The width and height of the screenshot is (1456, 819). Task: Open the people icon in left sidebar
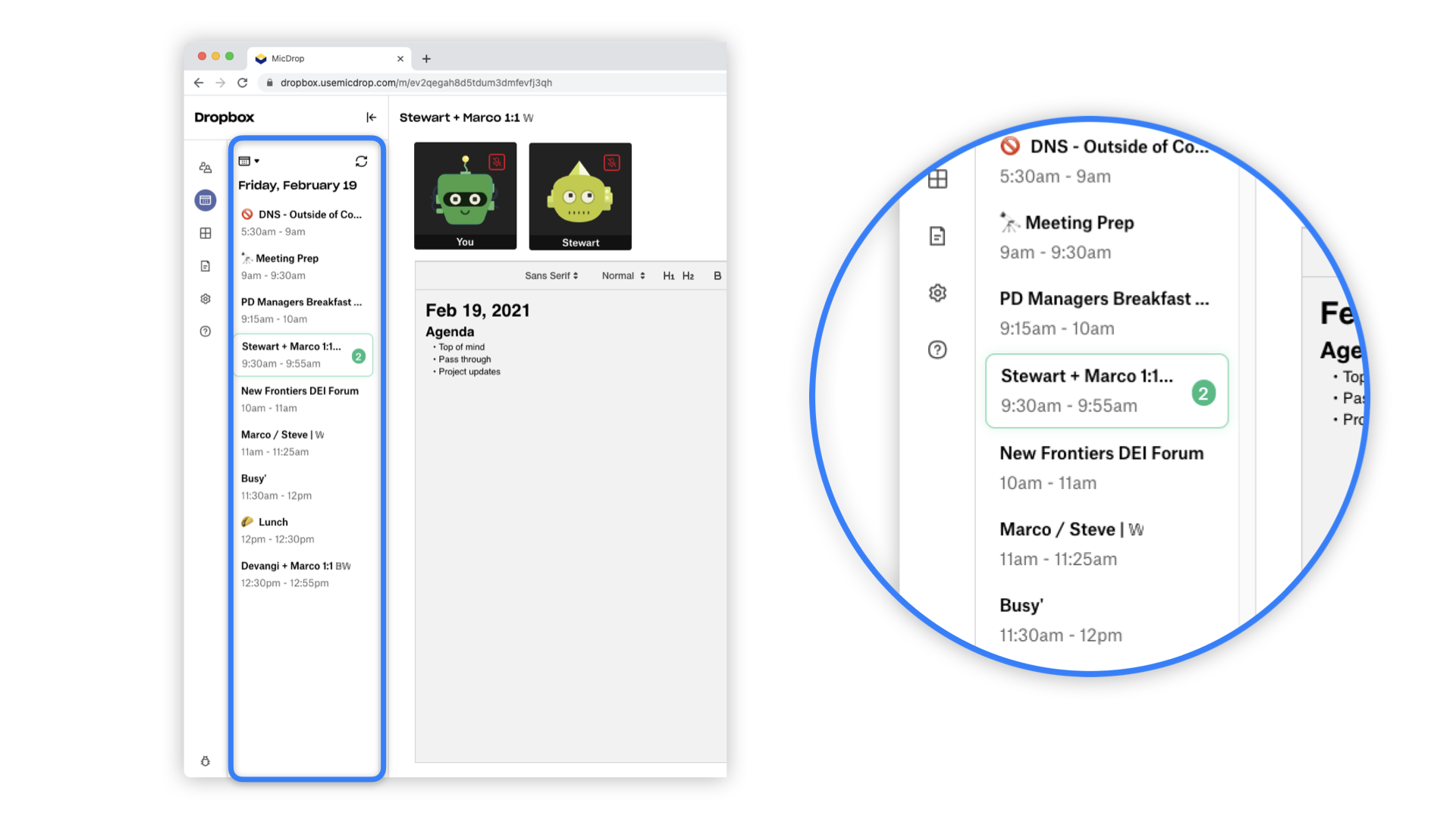tap(206, 168)
